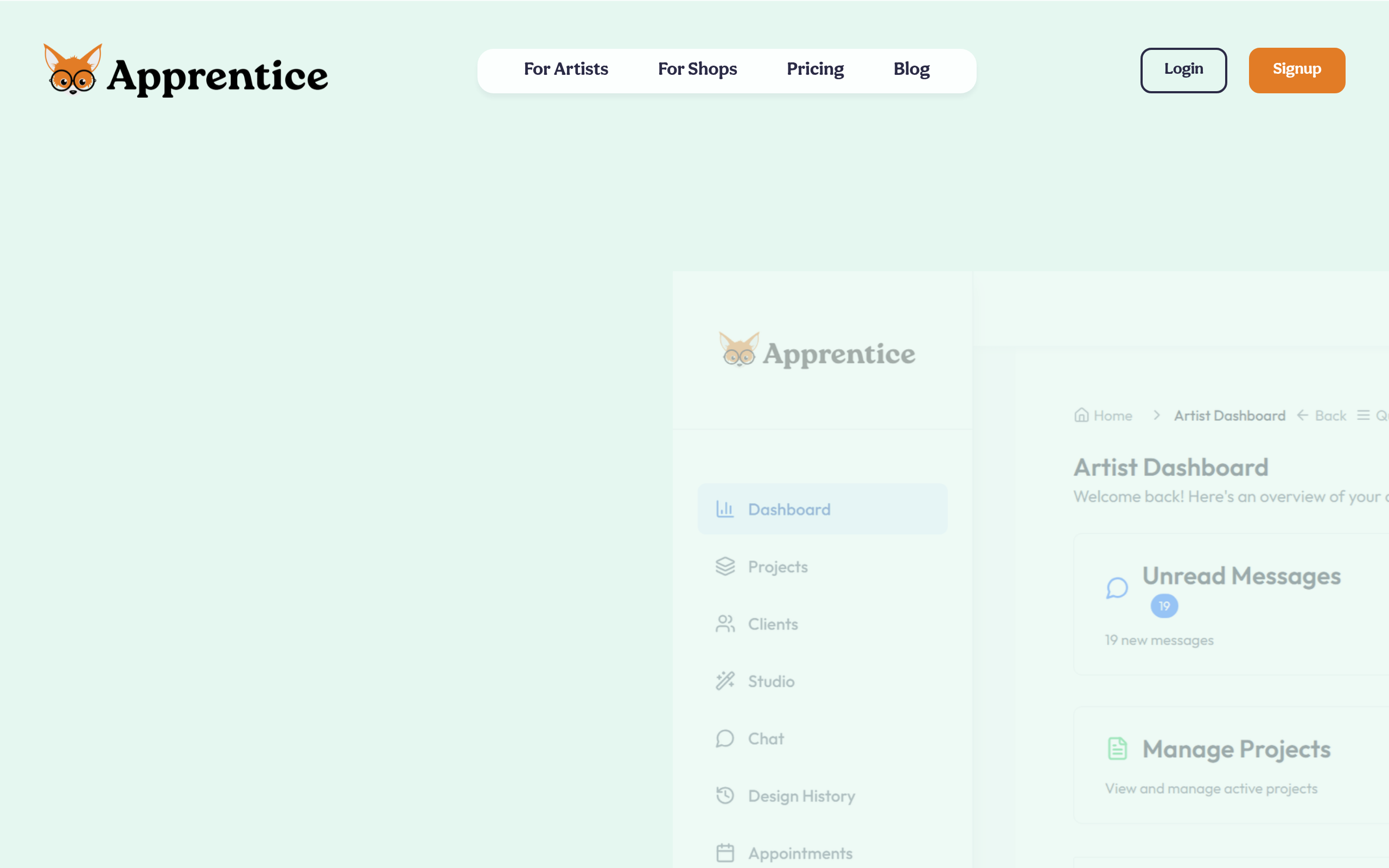Click the Dashboard bar chart icon
The height and width of the screenshot is (868, 1389).
(725, 509)
